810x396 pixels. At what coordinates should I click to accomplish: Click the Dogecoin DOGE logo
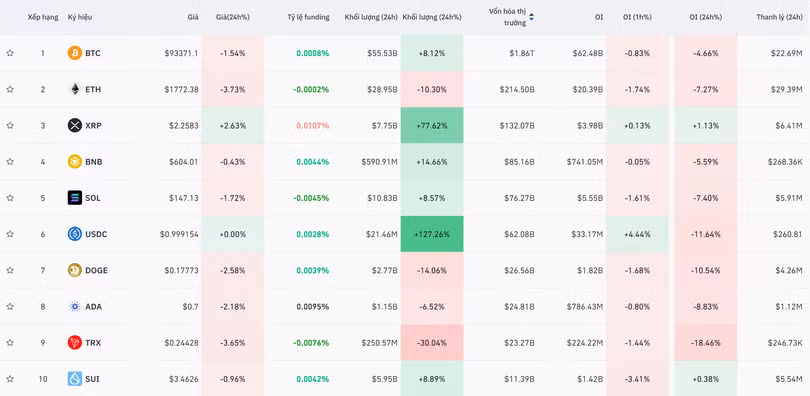(x=75, y=270)
